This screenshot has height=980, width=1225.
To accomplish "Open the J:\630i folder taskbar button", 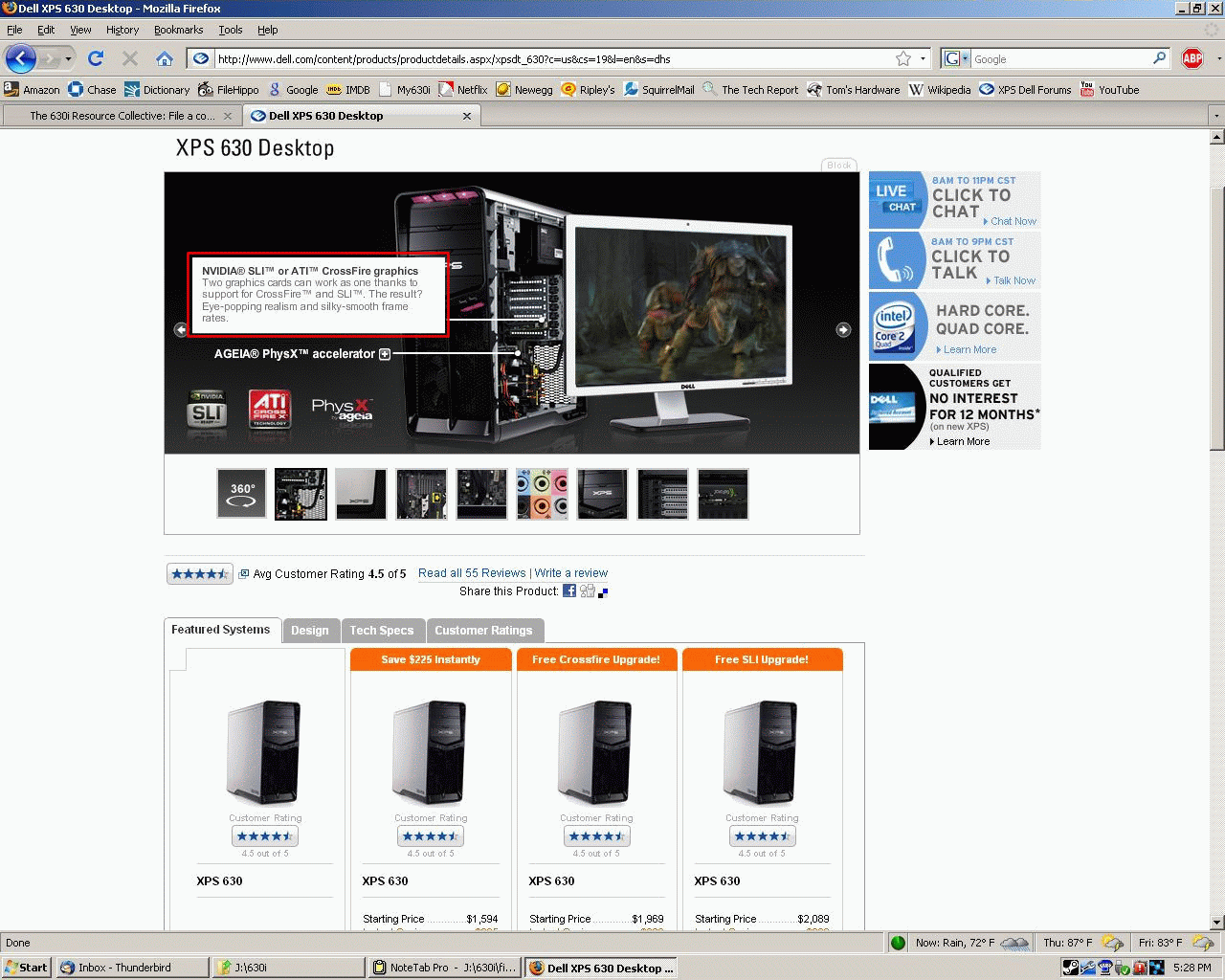I will point(289,968).
